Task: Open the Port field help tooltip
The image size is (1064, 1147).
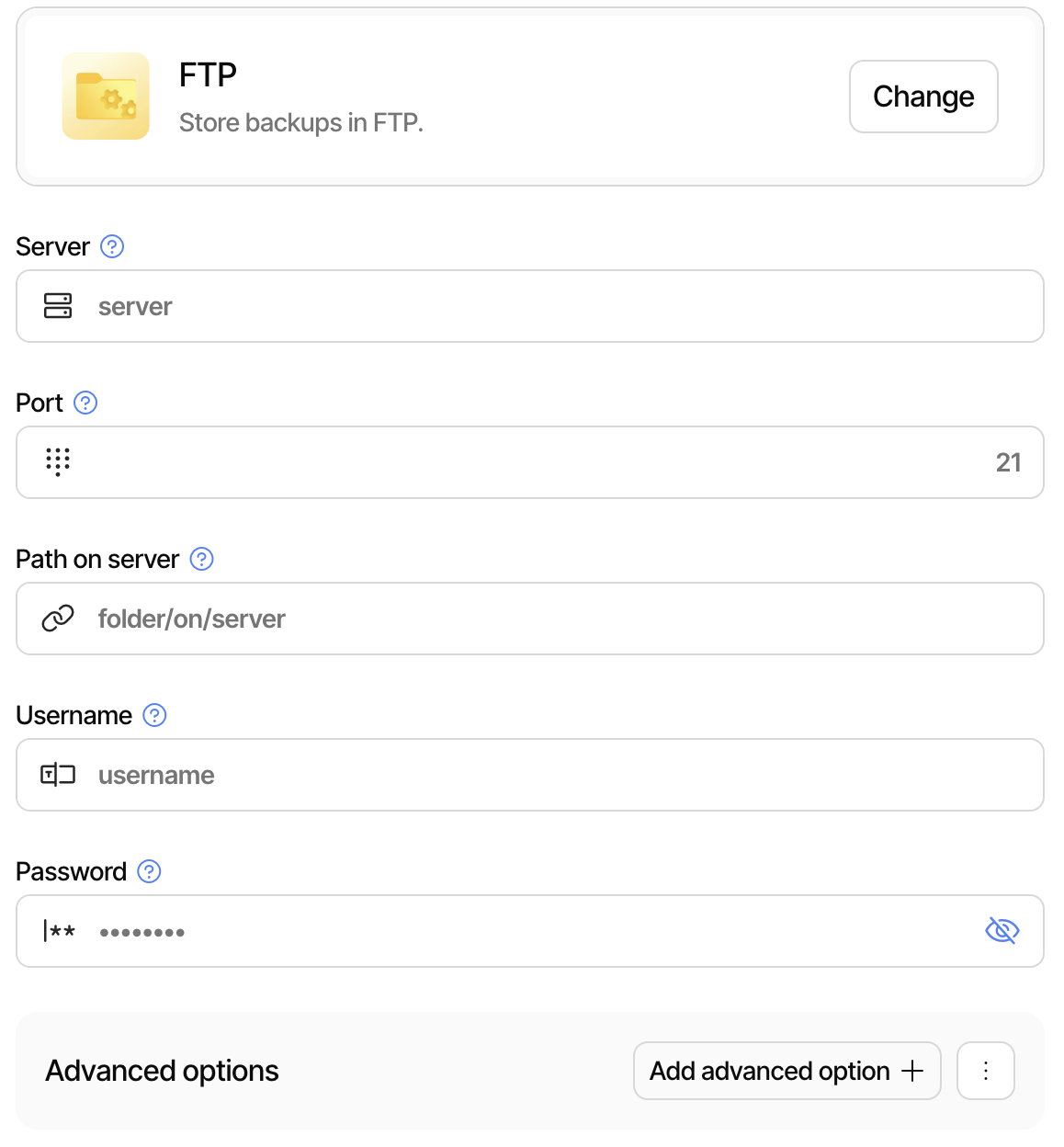Action: pos(85,403)
